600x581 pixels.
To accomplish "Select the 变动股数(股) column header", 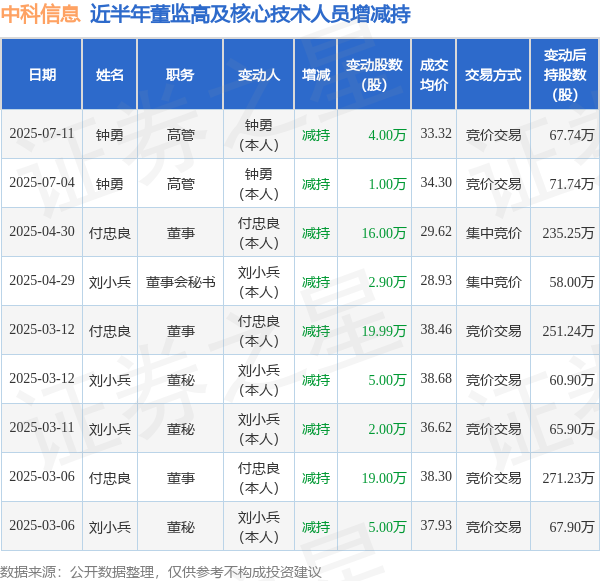I will point(374,75).
